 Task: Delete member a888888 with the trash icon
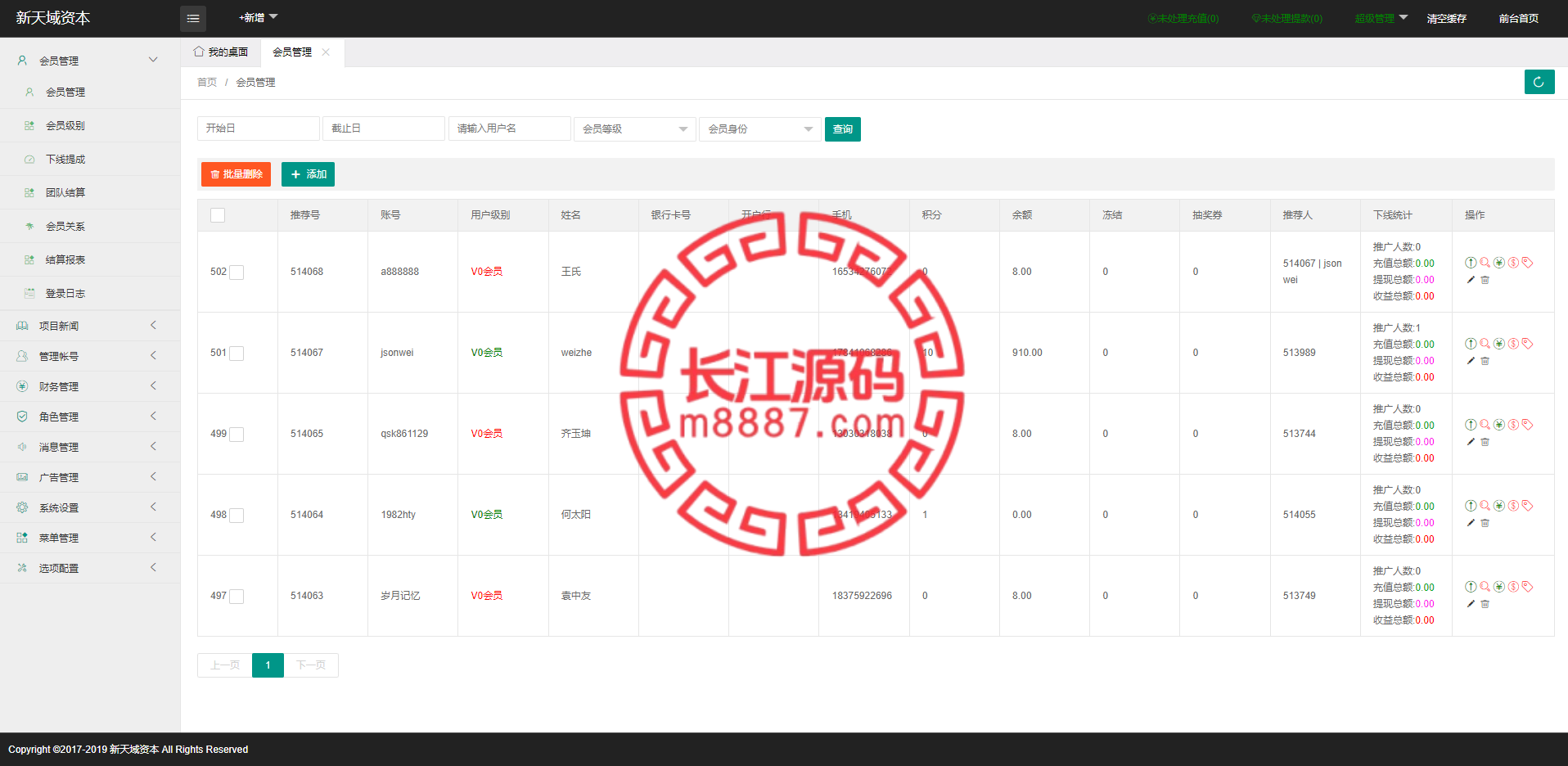1485,280
